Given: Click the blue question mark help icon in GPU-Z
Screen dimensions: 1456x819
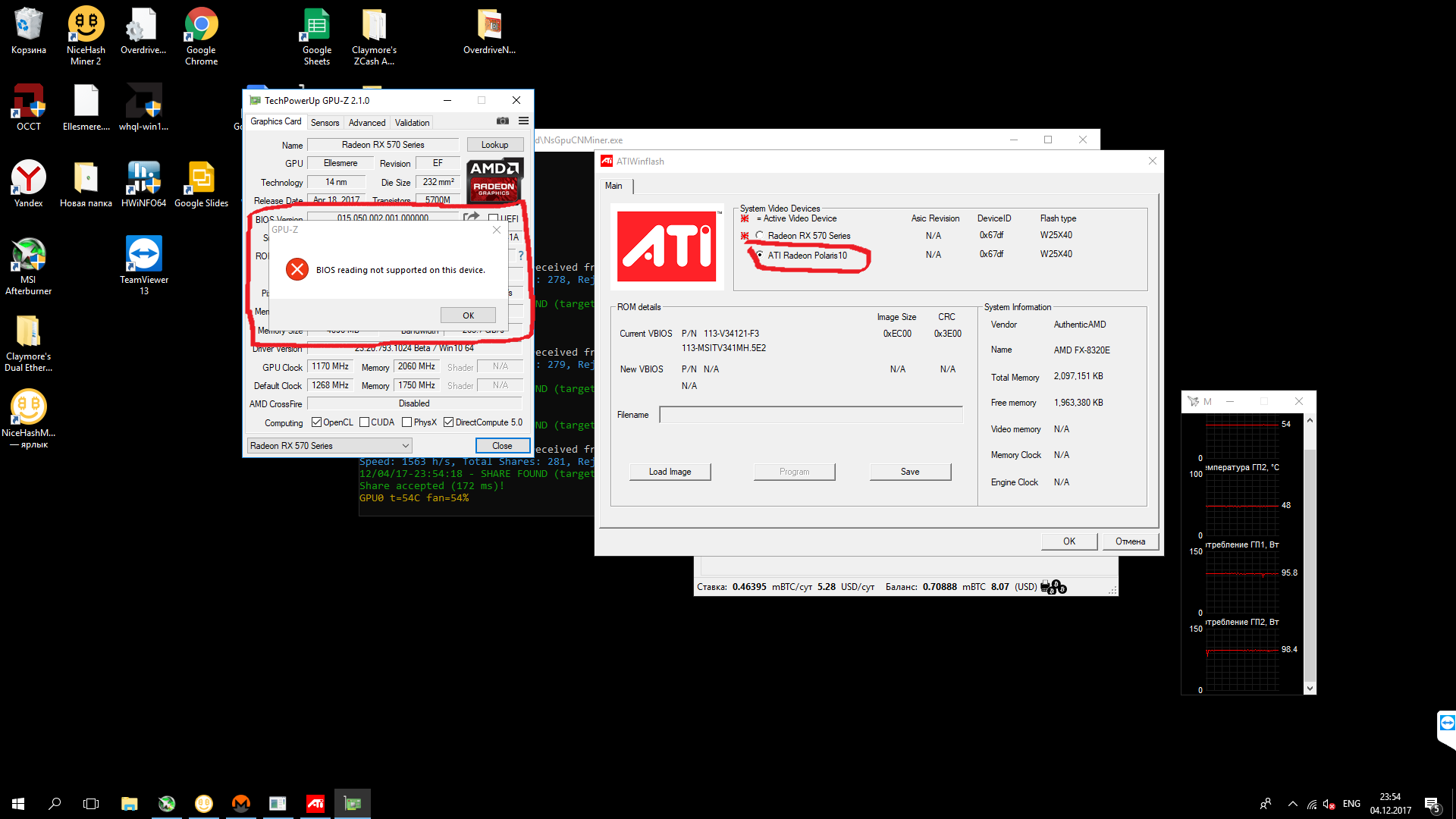Looking at the screenshot, I should pyautogui.click(x=521, y=256).
